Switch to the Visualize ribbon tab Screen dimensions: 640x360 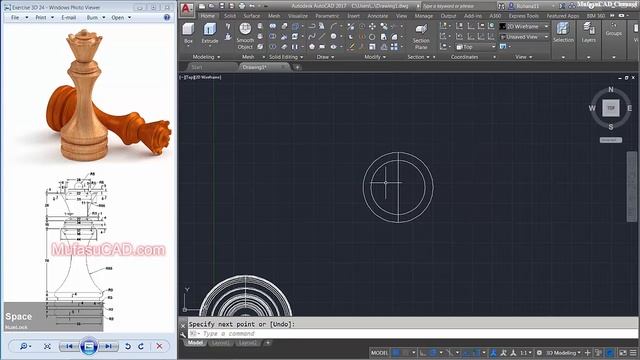(298, 16)
